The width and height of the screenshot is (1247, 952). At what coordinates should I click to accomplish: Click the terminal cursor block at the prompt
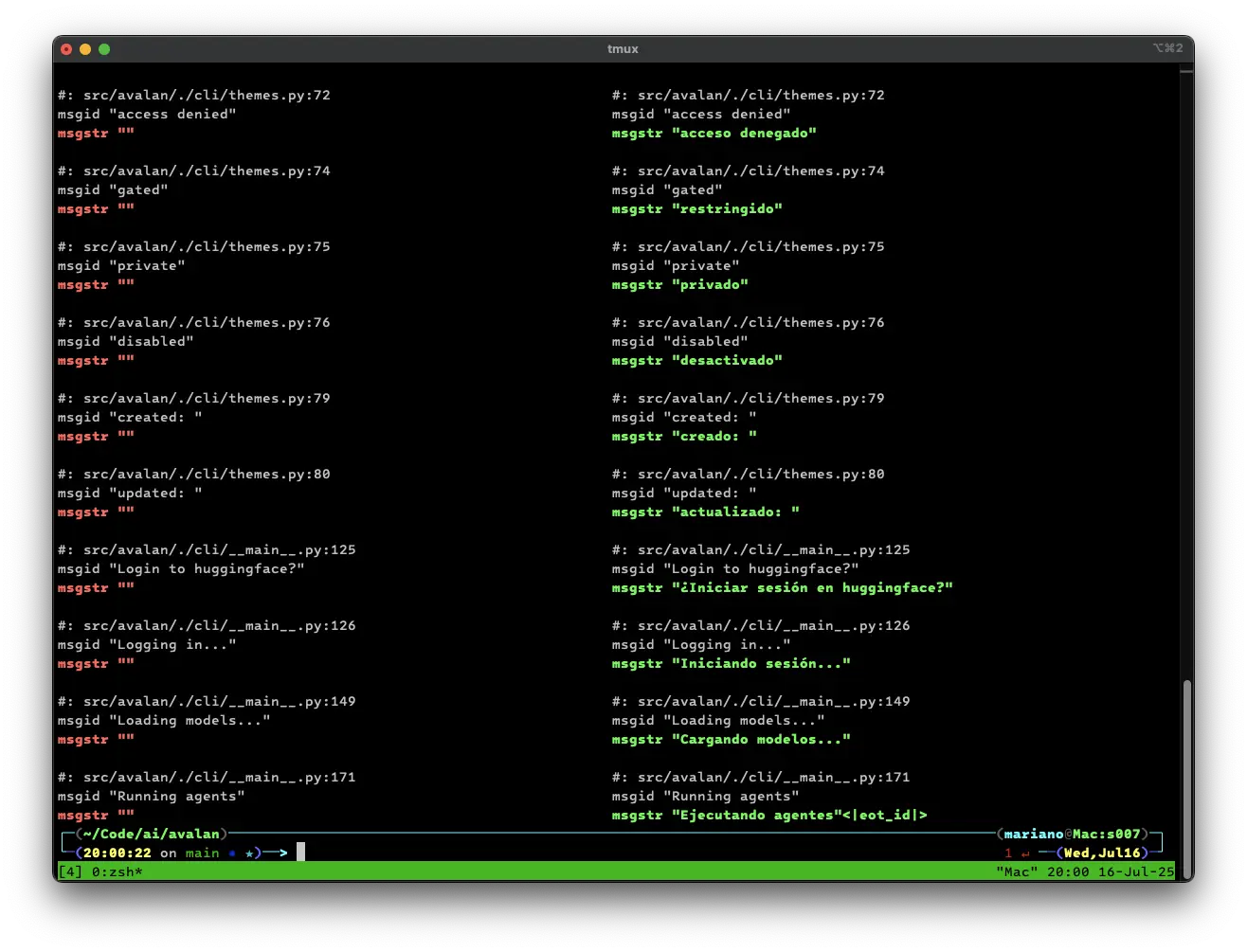tap(300, 852)
